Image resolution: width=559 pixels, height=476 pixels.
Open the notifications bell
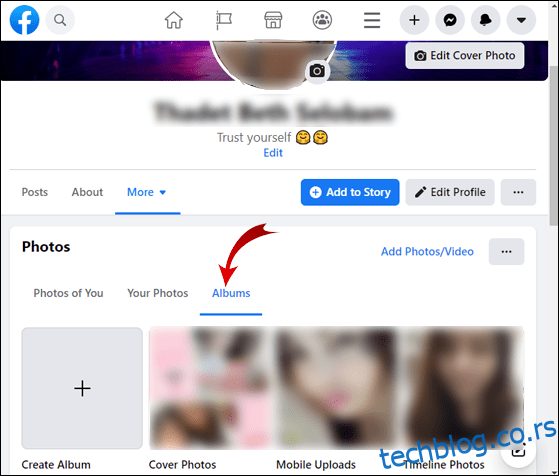pyautogui.click(x=486, y=20)
